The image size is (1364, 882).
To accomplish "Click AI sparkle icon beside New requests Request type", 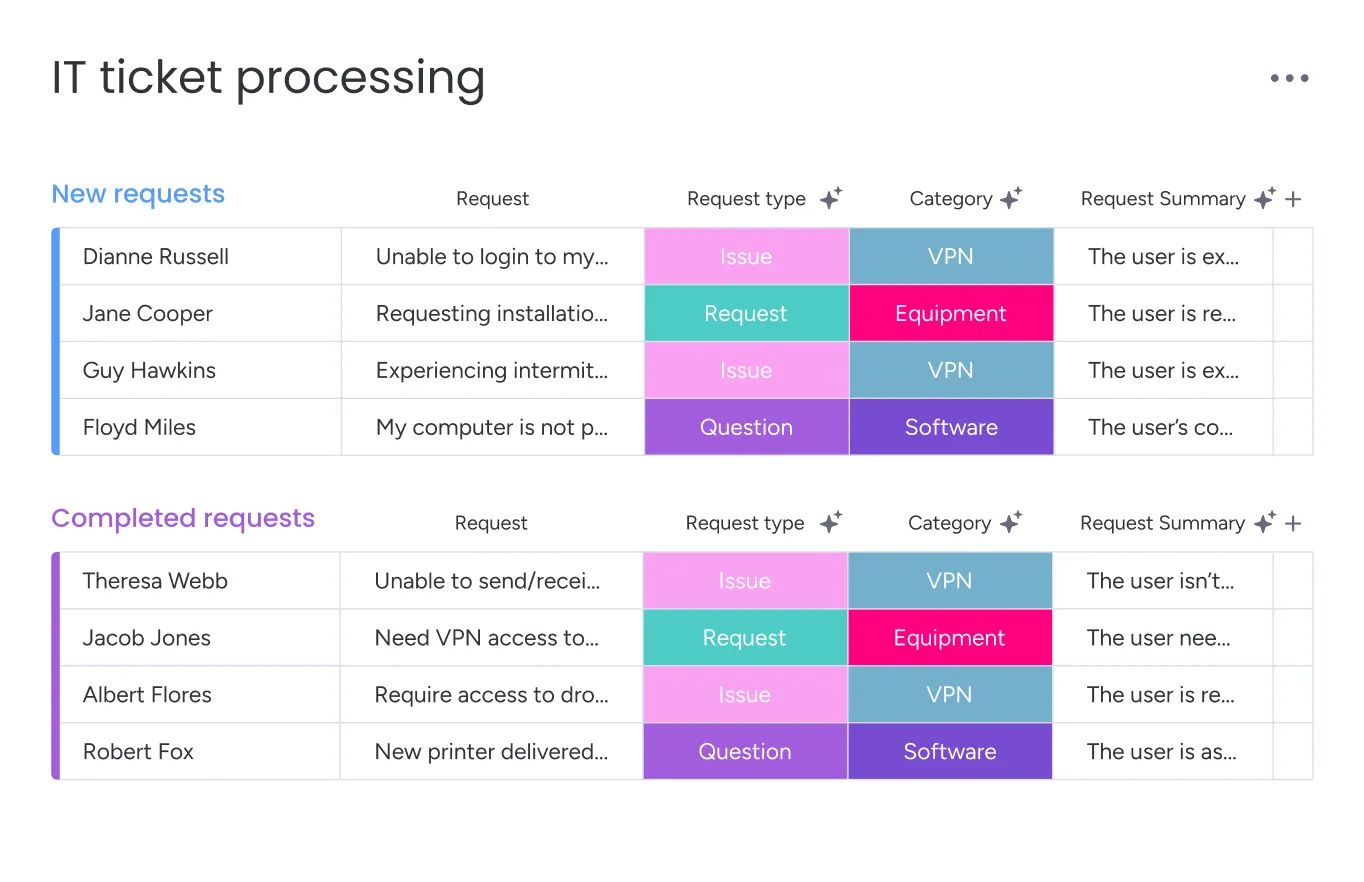I will (x=831, y=198).
